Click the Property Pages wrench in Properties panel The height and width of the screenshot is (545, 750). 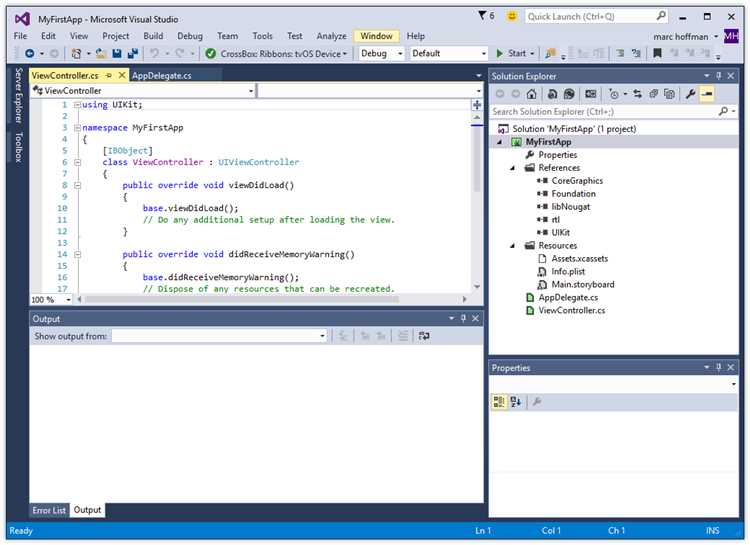(x=537, y=401)
